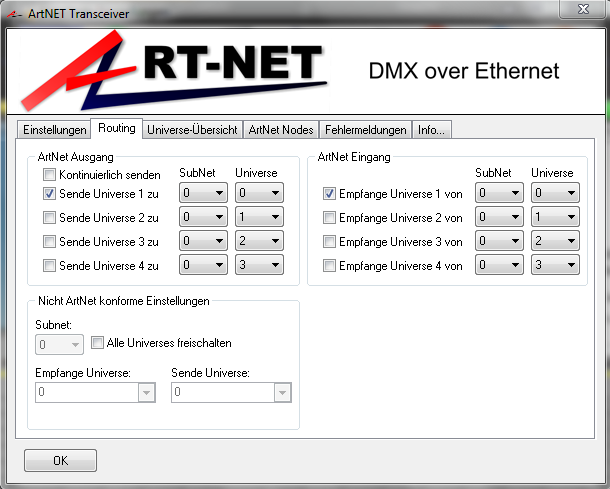This screenshot has height=489, width=610.
Task: View the Fehlermeldungen tab
Action: click(366, 130)
